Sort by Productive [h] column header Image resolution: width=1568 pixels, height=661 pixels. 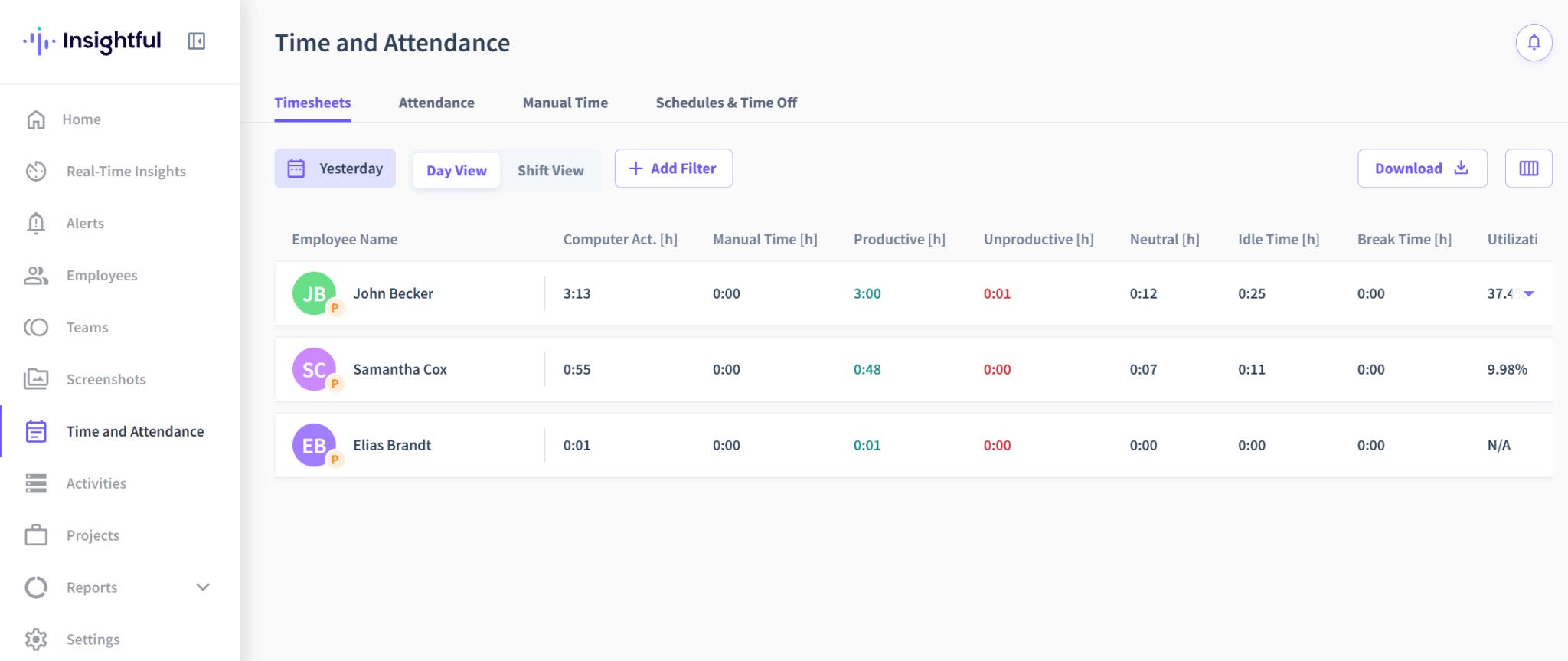(900, 239)
